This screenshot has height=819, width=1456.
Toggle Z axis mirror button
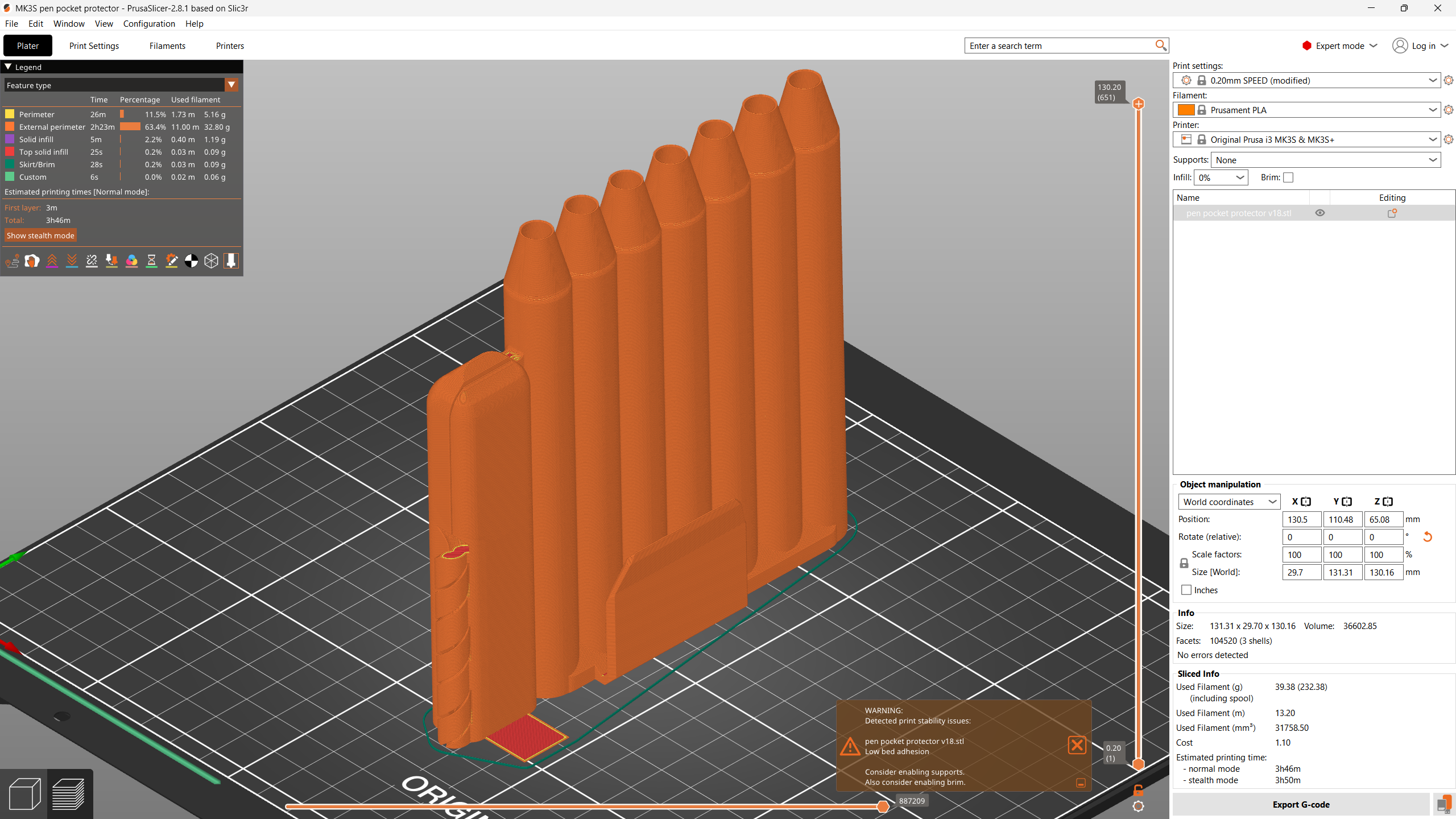1388,502
